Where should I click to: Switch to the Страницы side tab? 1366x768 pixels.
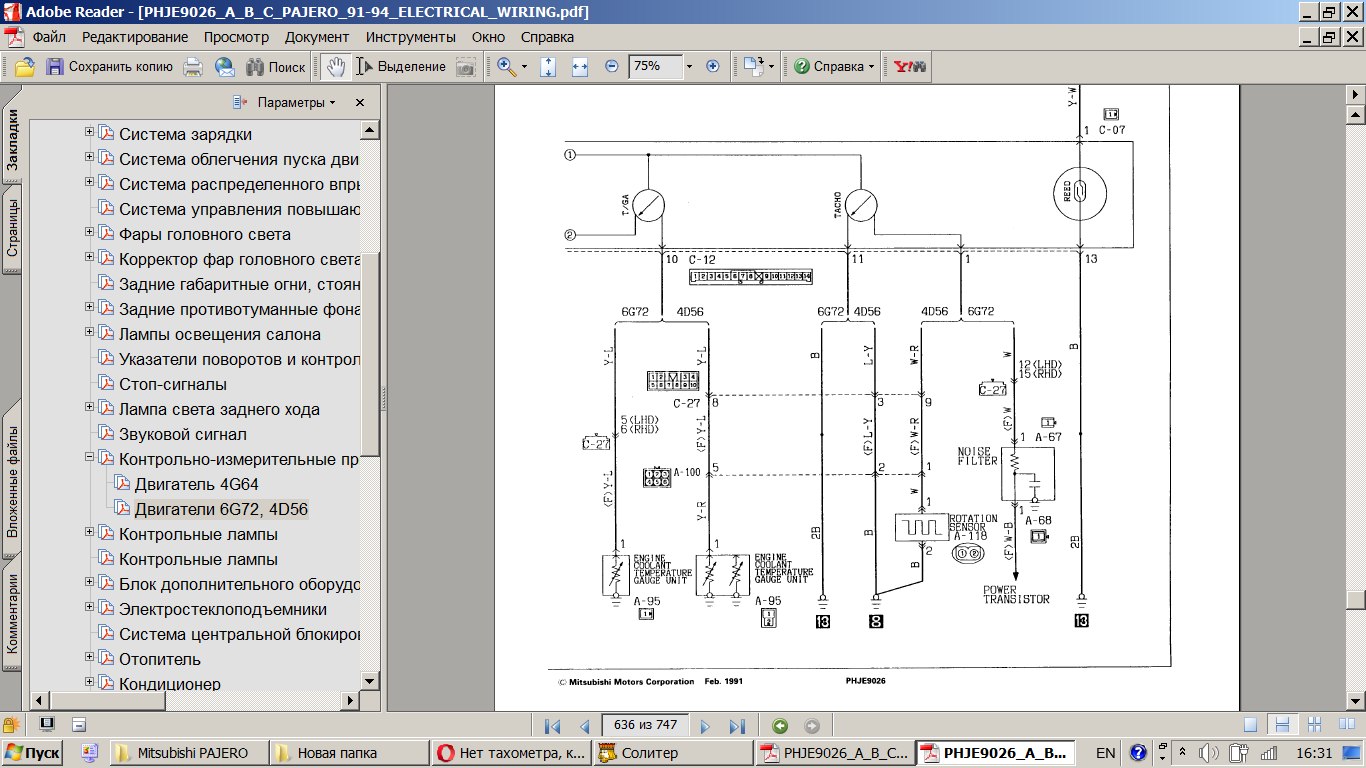[x=13, y=229]
